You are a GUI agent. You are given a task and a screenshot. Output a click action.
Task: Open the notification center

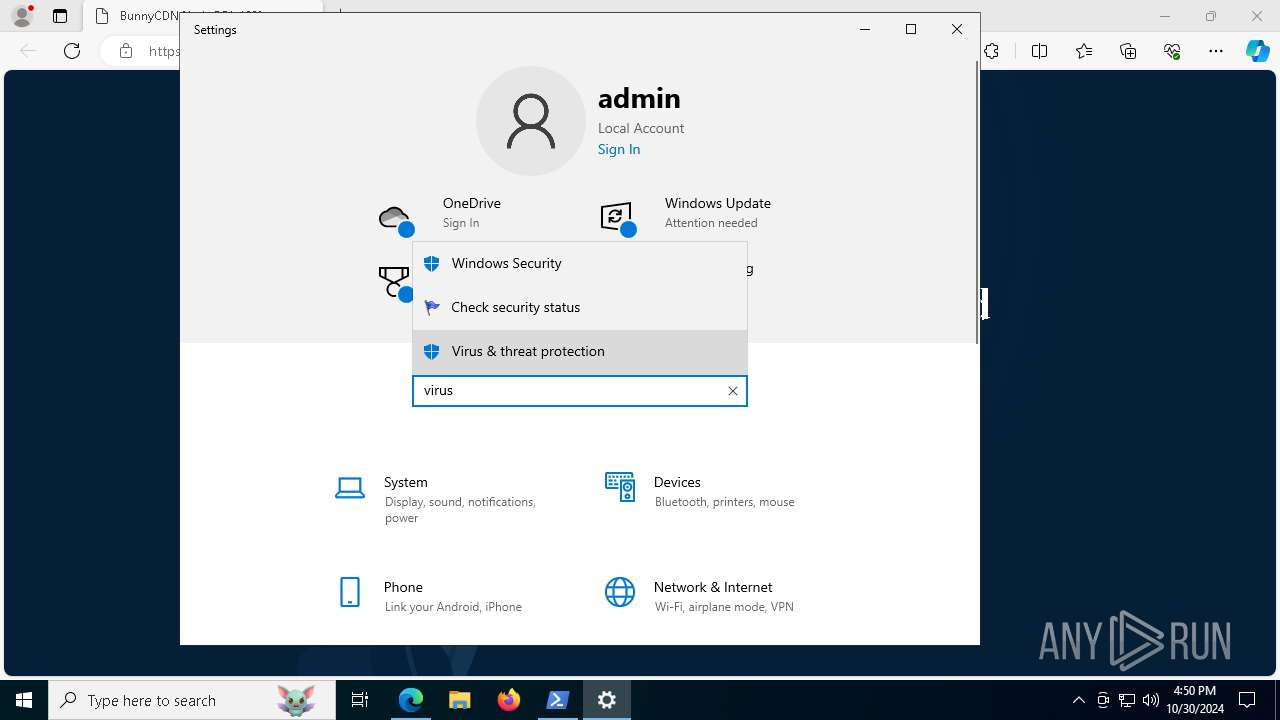(x=1248, y=700)
